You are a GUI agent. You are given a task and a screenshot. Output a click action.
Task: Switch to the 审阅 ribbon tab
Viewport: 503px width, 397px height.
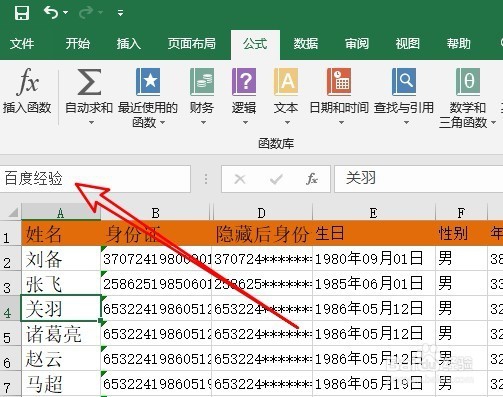pos(357,44)
